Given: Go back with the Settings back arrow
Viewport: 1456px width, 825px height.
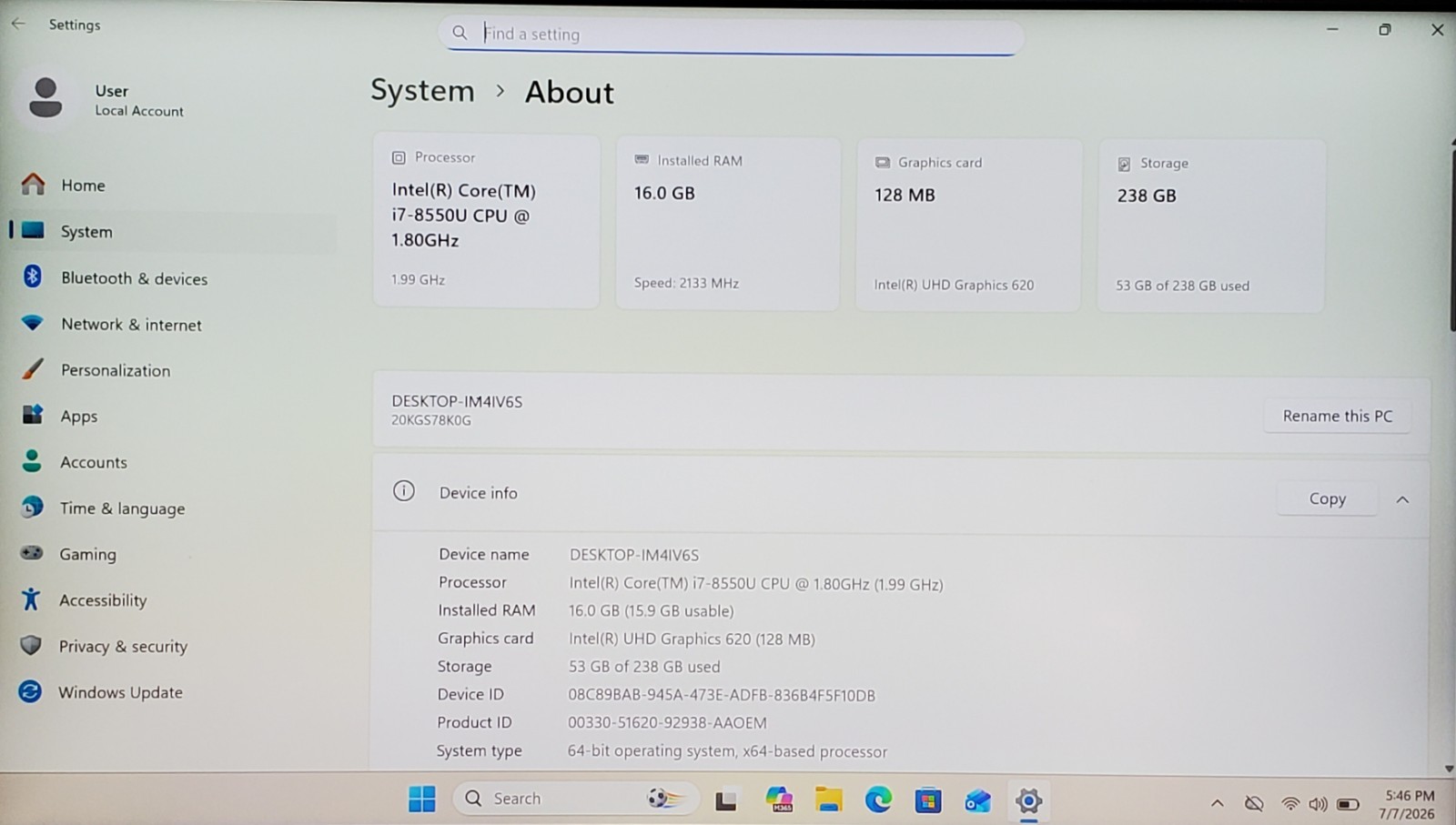Looking at the screenshot, I should [x=19, y=25].
